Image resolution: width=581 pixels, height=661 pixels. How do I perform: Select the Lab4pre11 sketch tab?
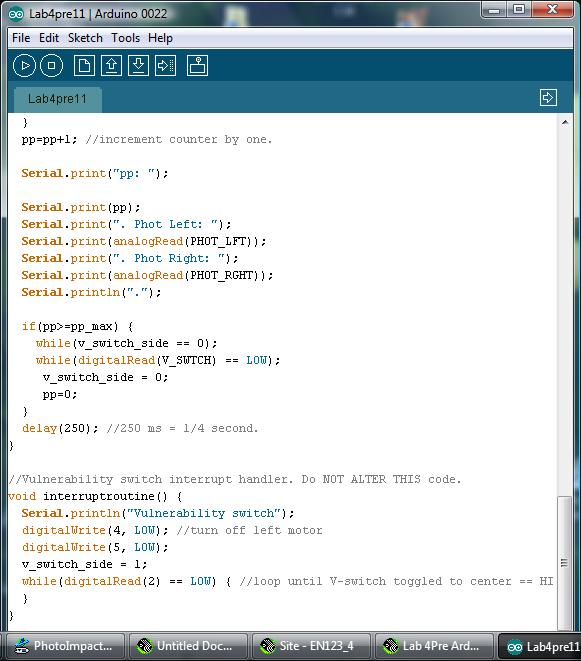coord(58,99)
